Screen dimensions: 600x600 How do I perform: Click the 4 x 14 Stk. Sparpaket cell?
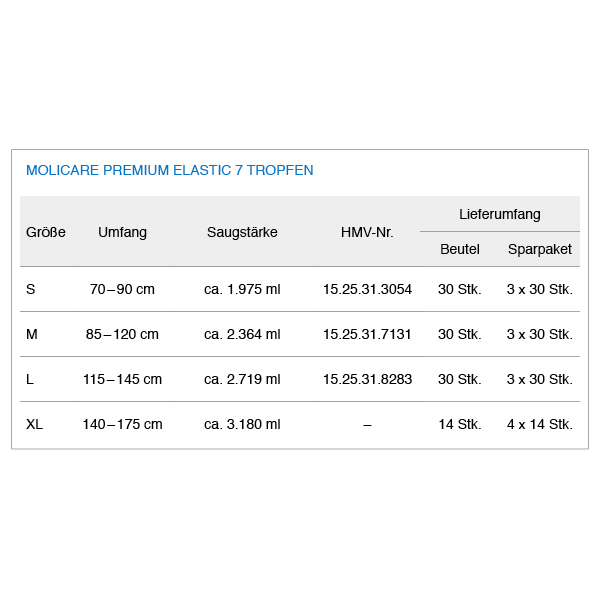point(540,424)
